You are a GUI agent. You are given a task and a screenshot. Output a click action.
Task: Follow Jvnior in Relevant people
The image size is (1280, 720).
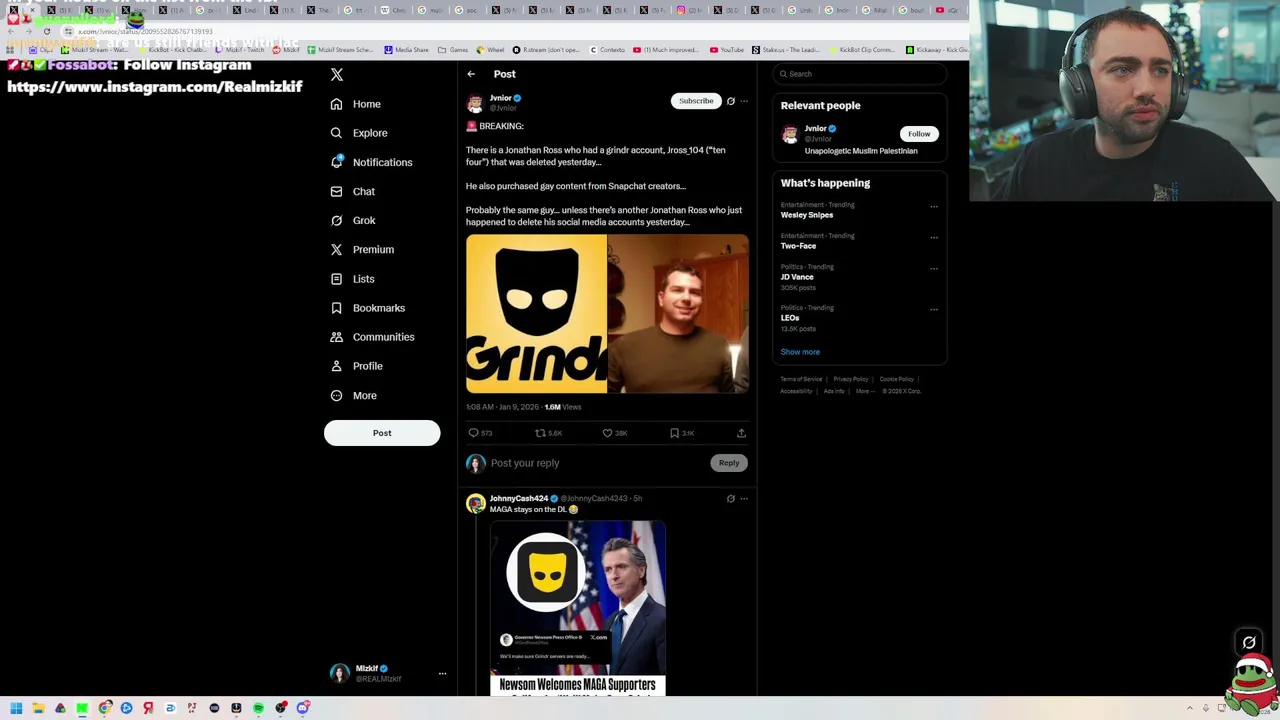point(919,134)
